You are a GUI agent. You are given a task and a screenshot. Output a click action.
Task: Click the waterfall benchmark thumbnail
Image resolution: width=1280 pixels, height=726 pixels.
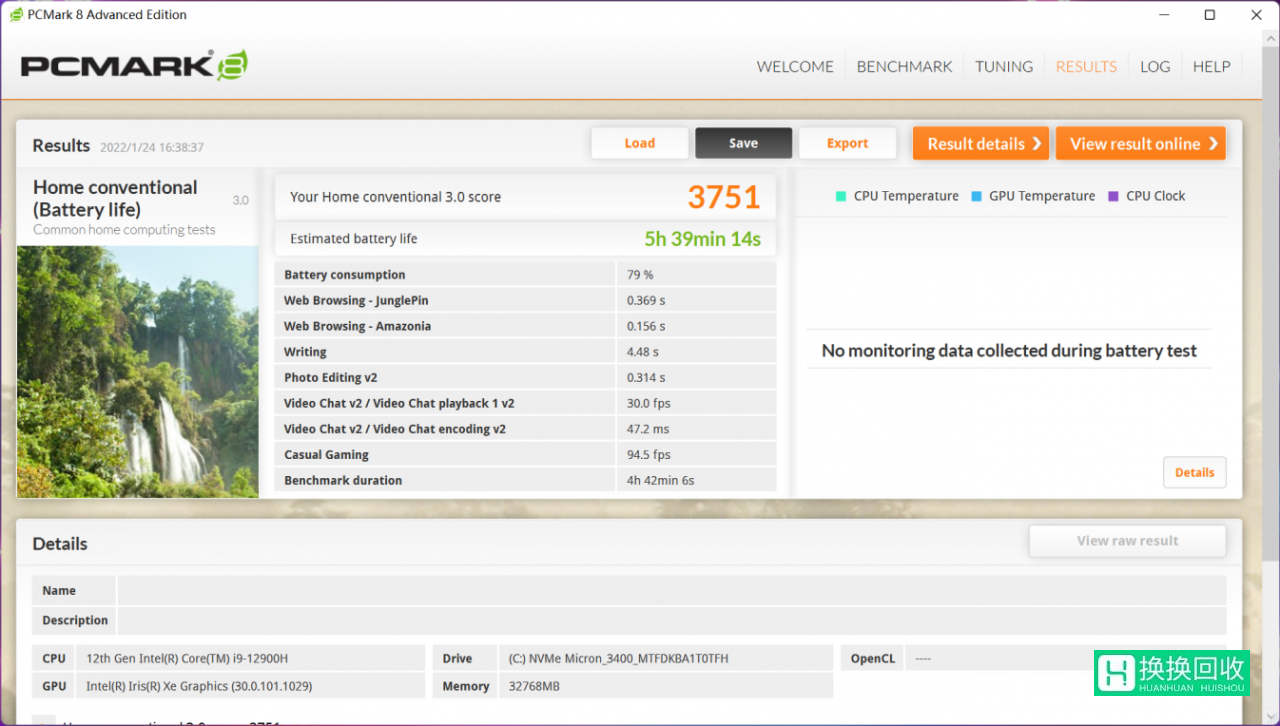pyautogui.click(x=138, y=372)
